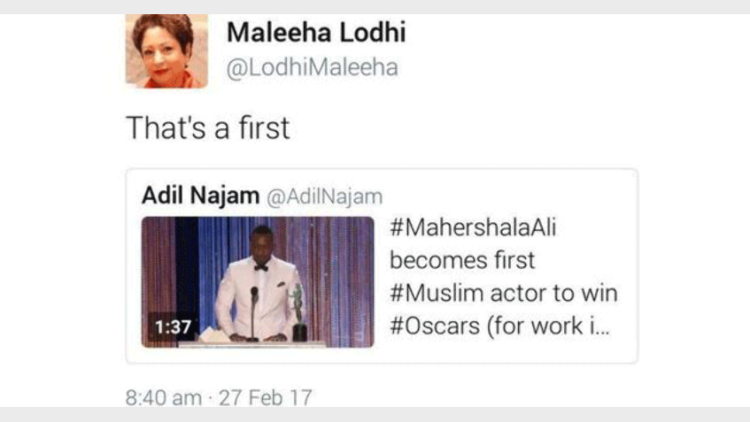Click the trophy statuette in the video
The image size is (750, 422).
pos(298,305)
